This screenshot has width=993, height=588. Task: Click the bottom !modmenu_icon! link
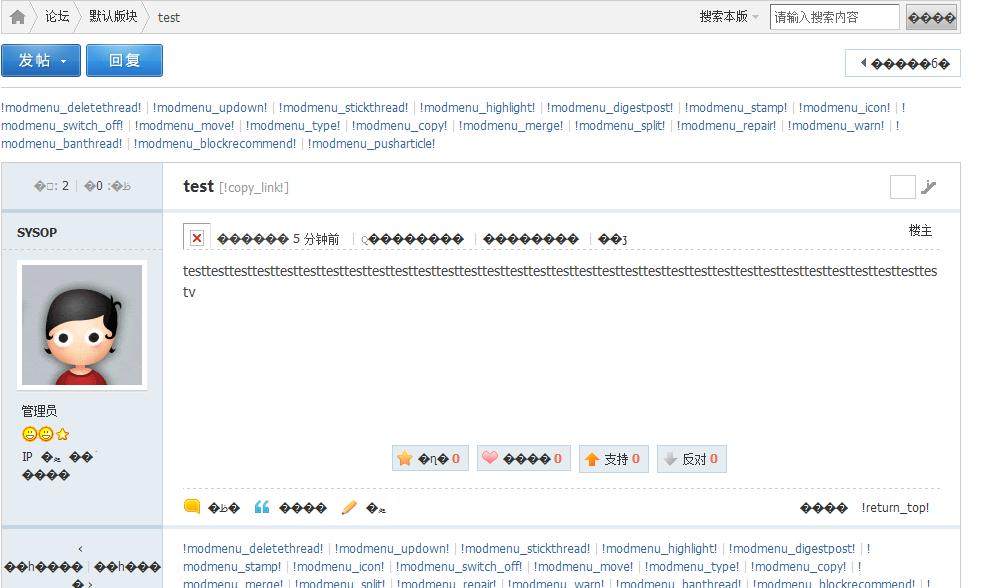[x=338, y=566]
